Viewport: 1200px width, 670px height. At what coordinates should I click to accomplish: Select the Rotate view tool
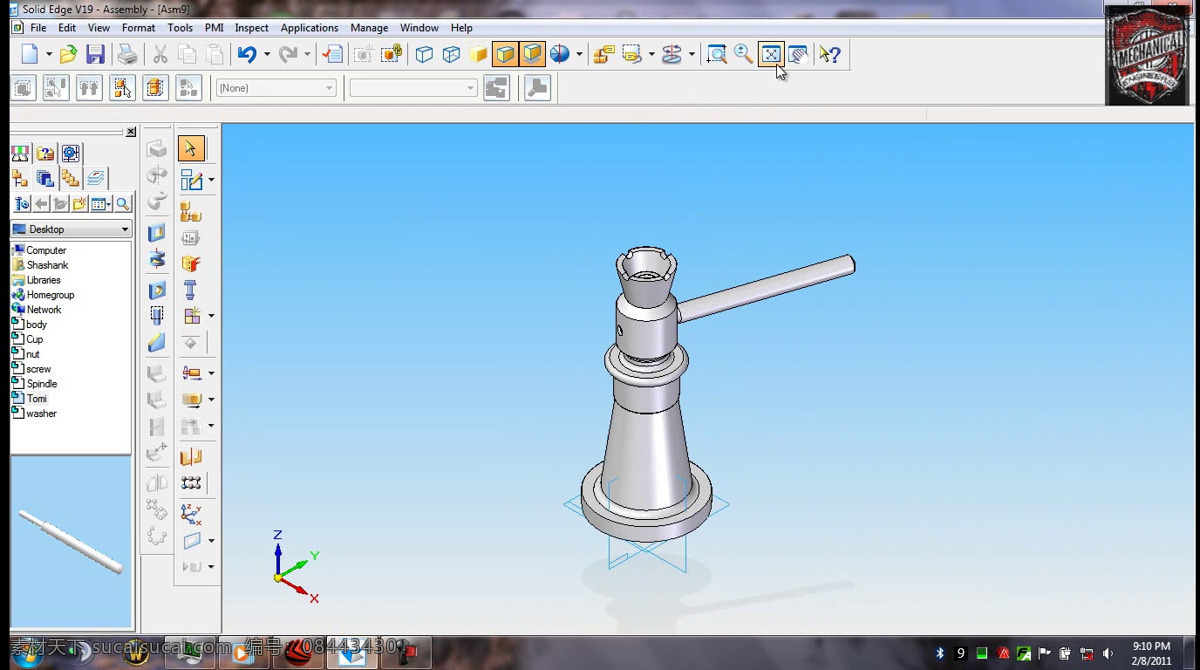[x=672, y=54]
